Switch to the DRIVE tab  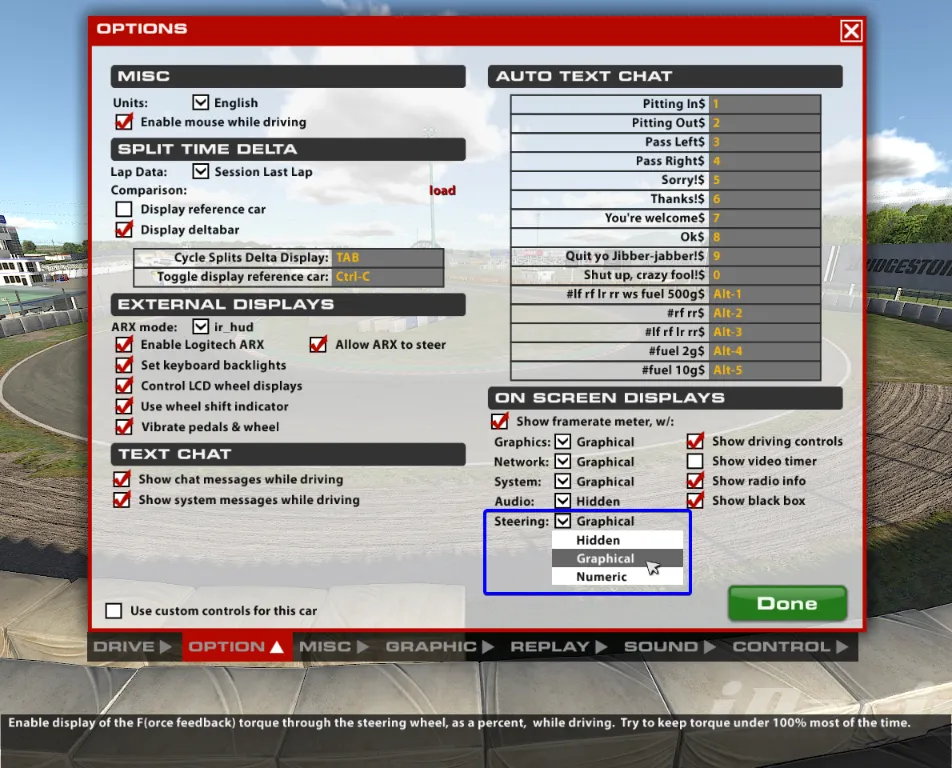click(134, 647)
